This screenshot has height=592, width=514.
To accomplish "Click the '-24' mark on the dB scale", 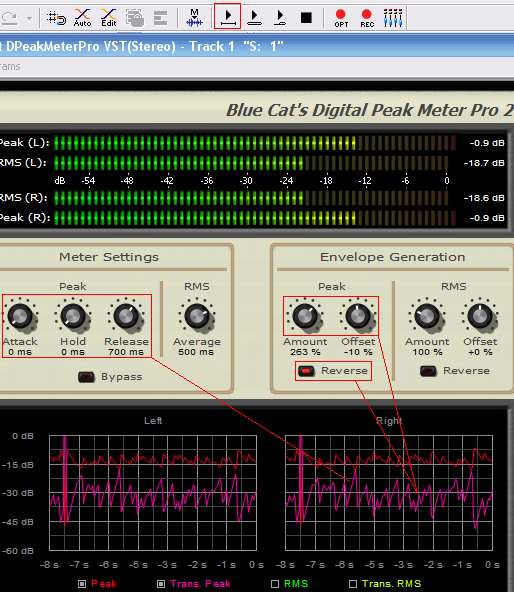I will 287,181.
